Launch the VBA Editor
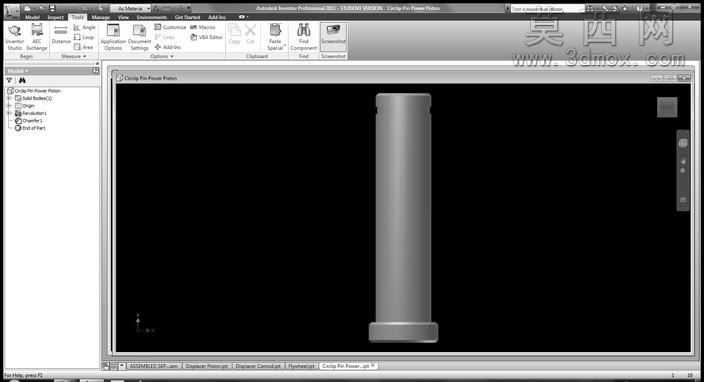The width and height of the screenshot is (704, 382). 207,37
